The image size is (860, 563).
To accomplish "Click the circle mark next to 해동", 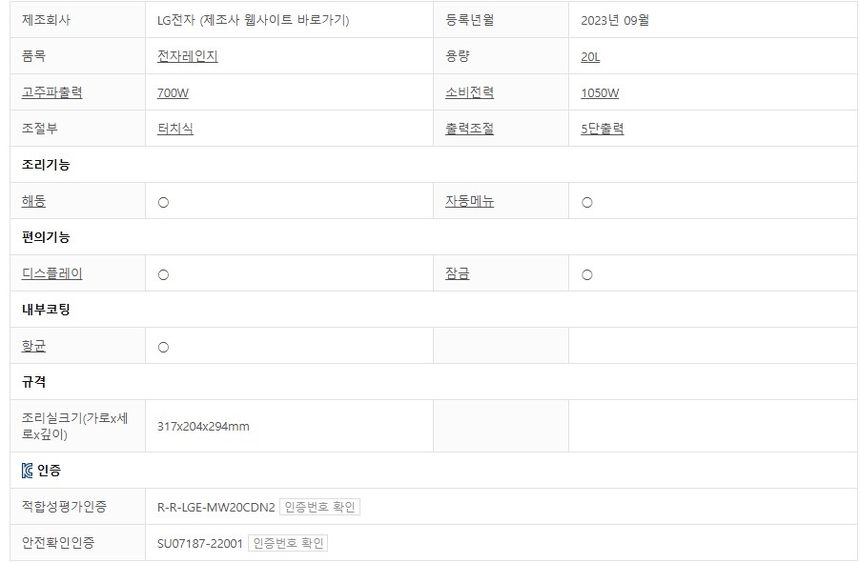I will pyautogui.click(x=163, y=202).
